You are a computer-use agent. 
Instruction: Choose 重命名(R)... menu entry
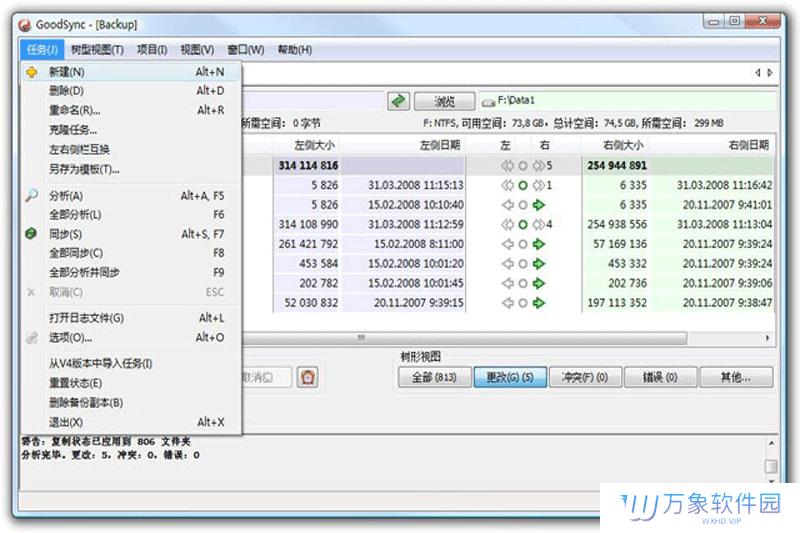click(x=132, y=110)
